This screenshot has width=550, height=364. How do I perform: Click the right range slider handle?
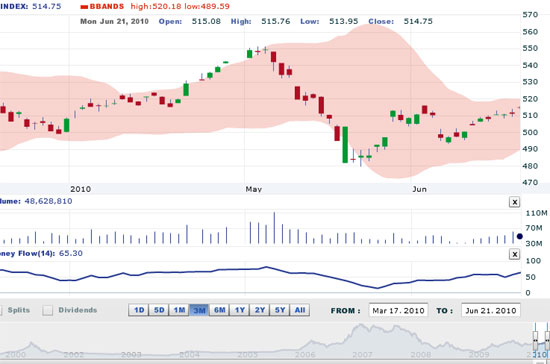[x=547, y=340]
